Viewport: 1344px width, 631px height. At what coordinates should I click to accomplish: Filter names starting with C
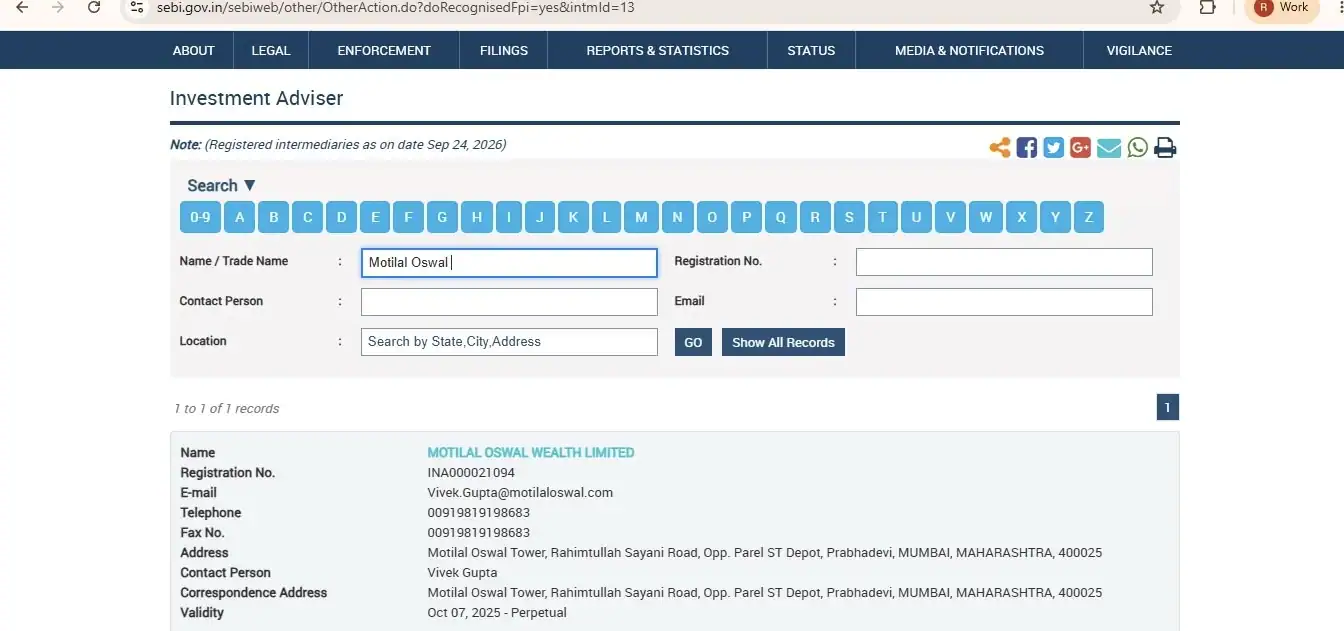click(307, 217)
